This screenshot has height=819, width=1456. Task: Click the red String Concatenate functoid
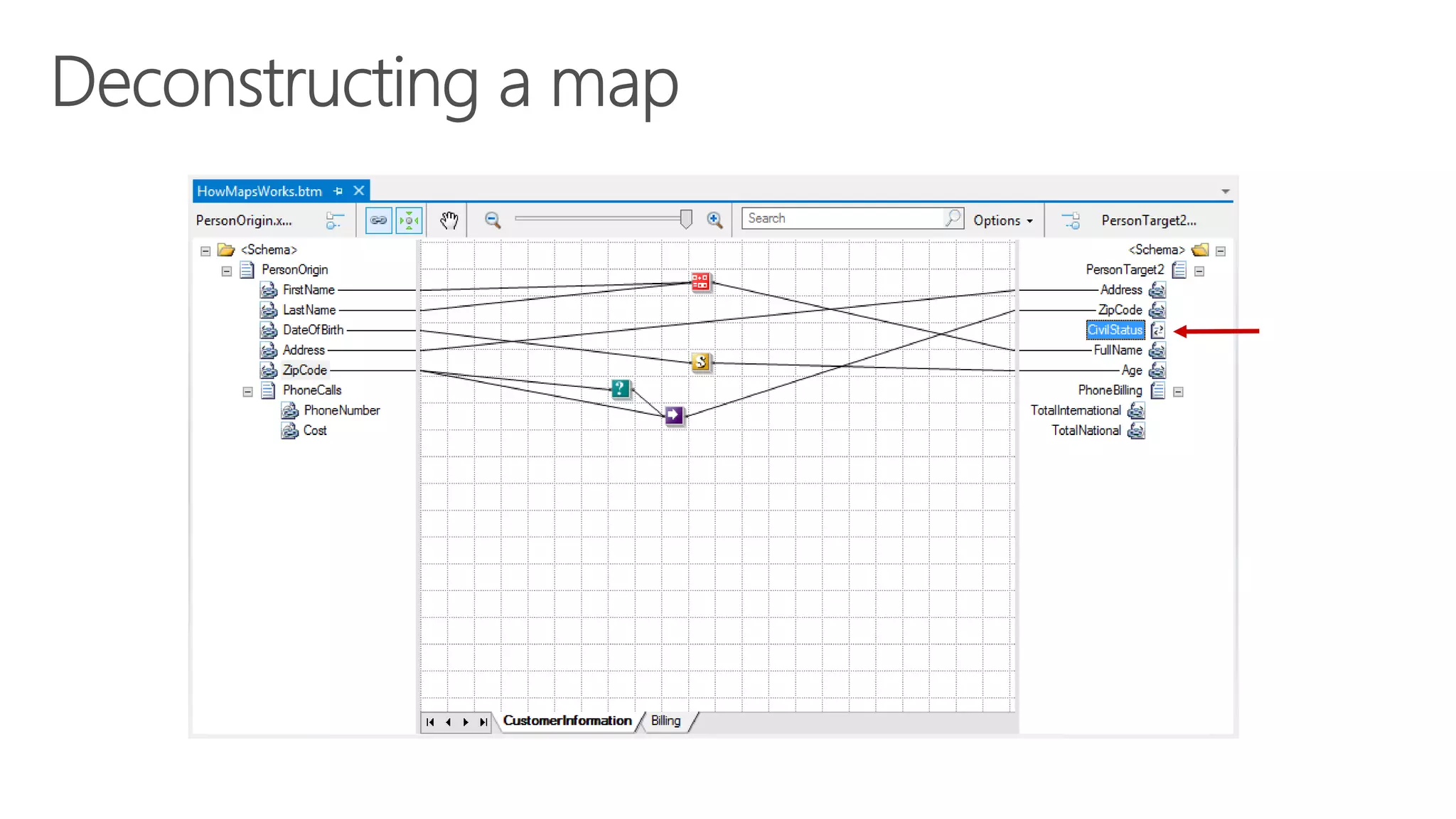700,282
